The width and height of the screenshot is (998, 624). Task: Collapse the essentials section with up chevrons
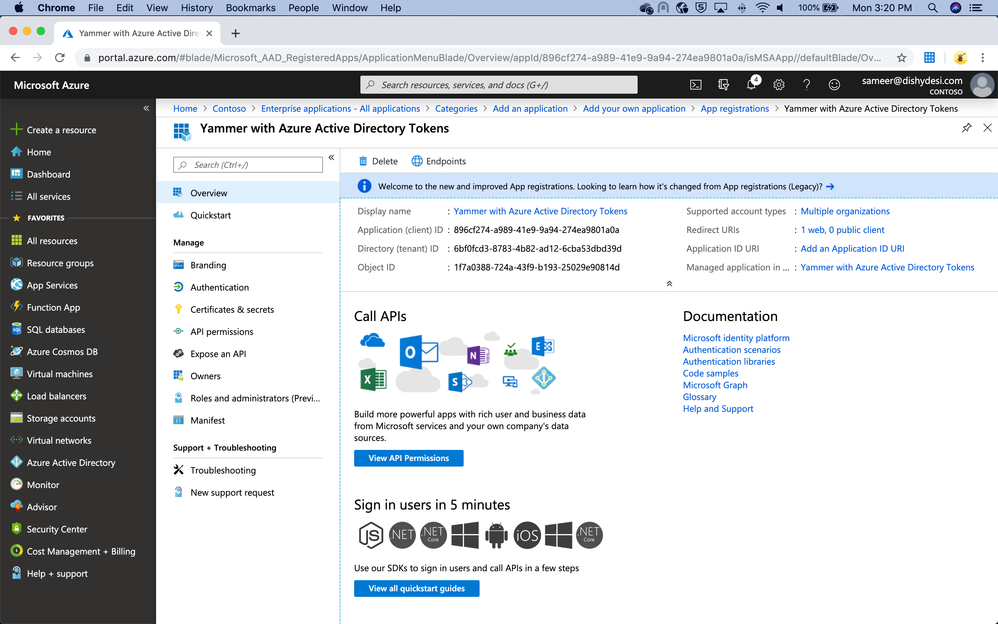[669, 283]
